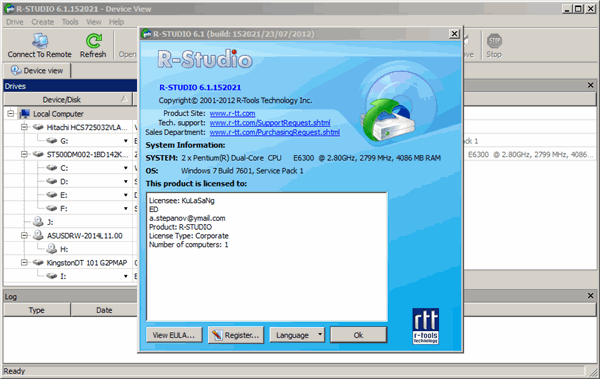Open the PurchasingRequest.shtml sales link
The height and width of the screenshot is (379, 600).
coord(275,132)
